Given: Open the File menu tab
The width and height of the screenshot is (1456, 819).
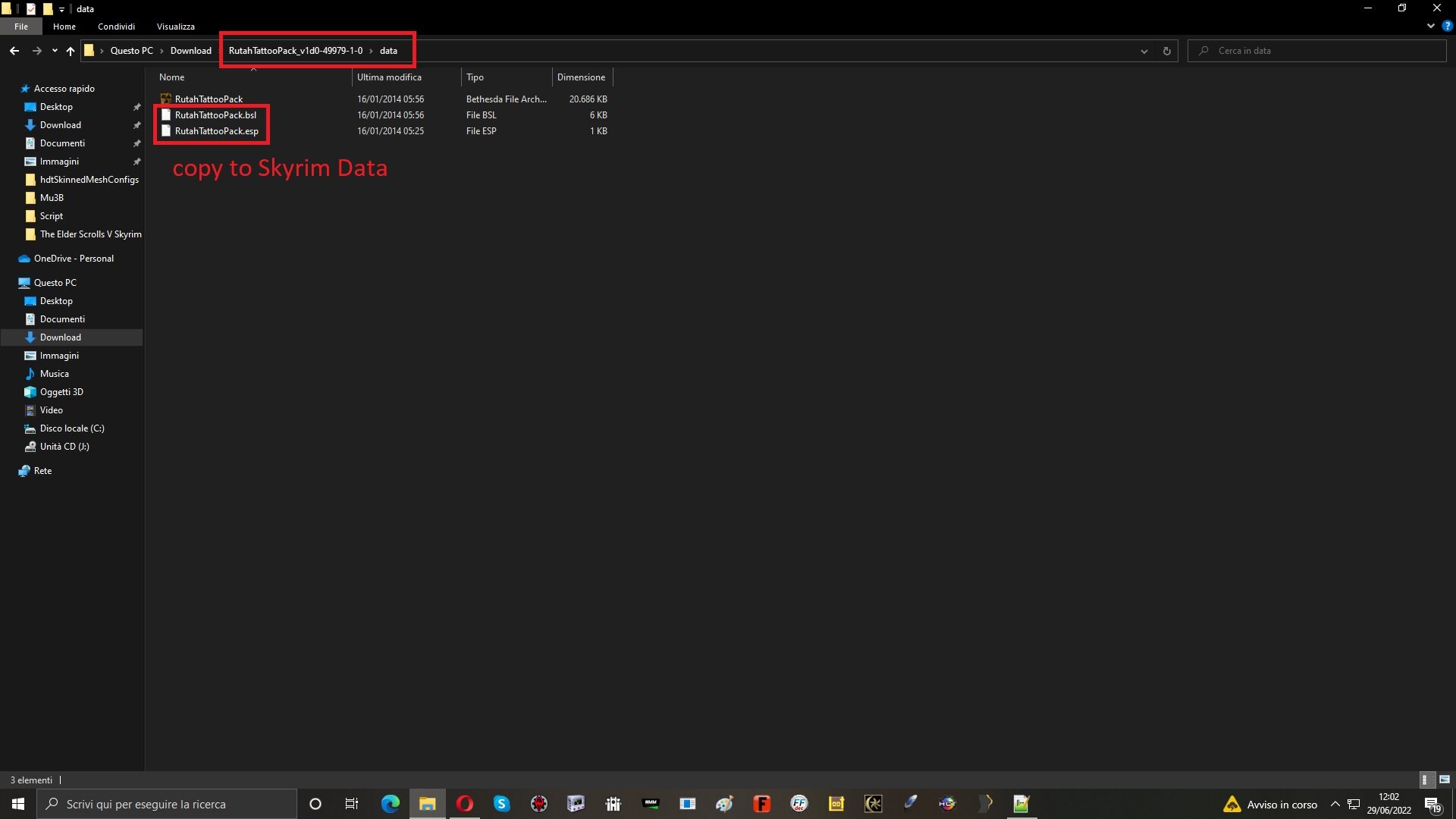Looking at the screenshot, I should (x=21, y=26).
